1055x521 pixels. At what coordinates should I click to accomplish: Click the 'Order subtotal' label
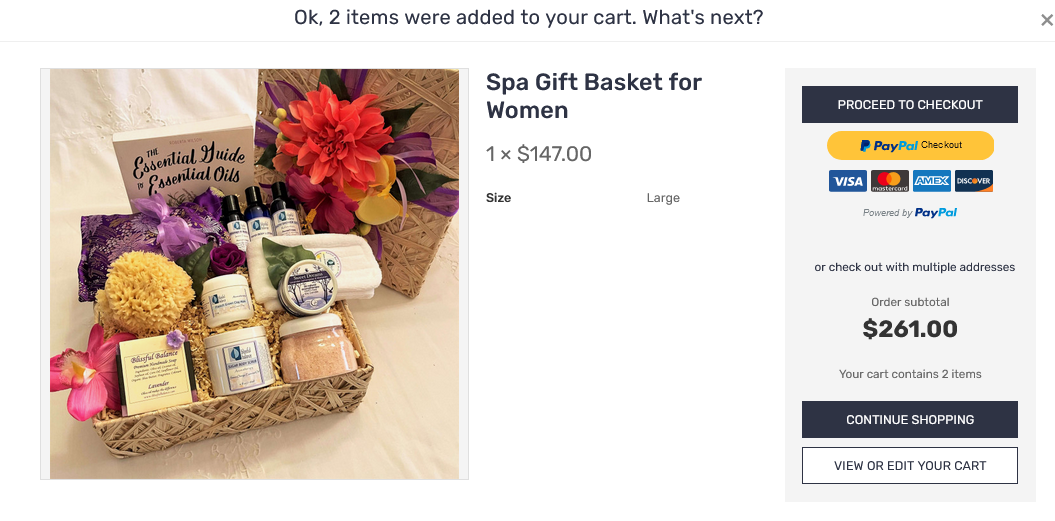910,302
